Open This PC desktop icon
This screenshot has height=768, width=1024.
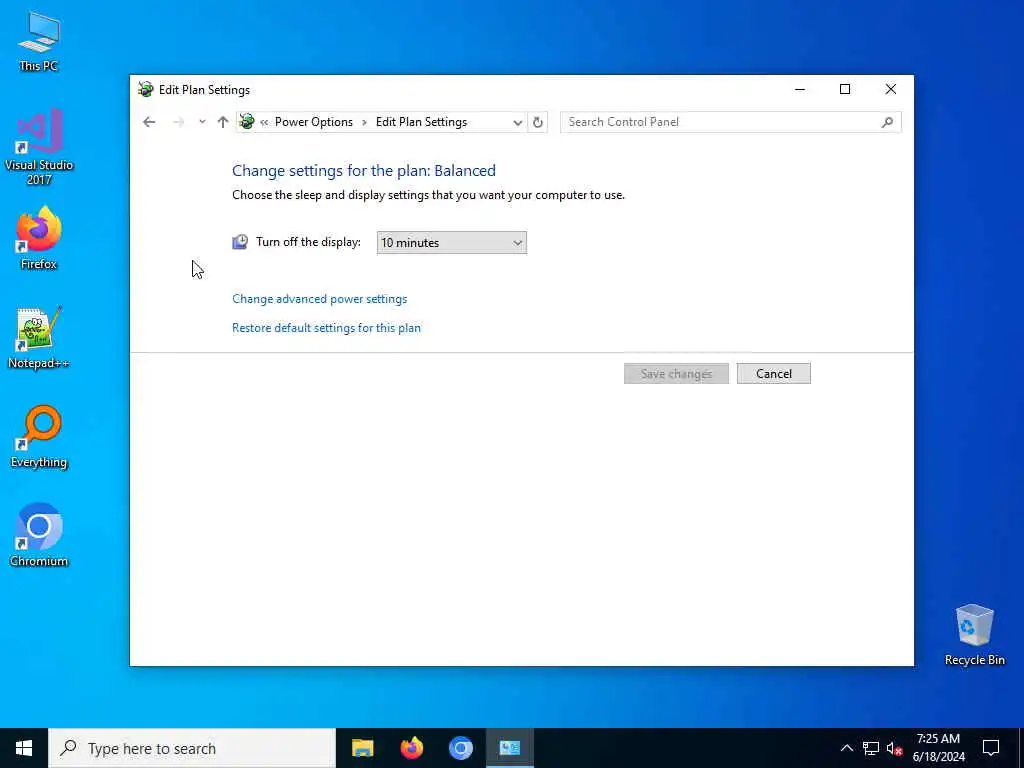coord(39,41)
